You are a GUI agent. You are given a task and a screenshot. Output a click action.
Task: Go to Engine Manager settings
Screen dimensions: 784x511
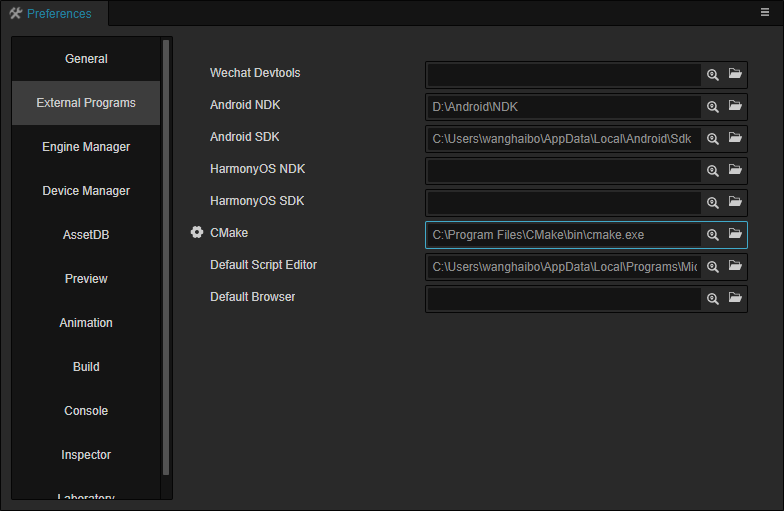coord(86,147)
